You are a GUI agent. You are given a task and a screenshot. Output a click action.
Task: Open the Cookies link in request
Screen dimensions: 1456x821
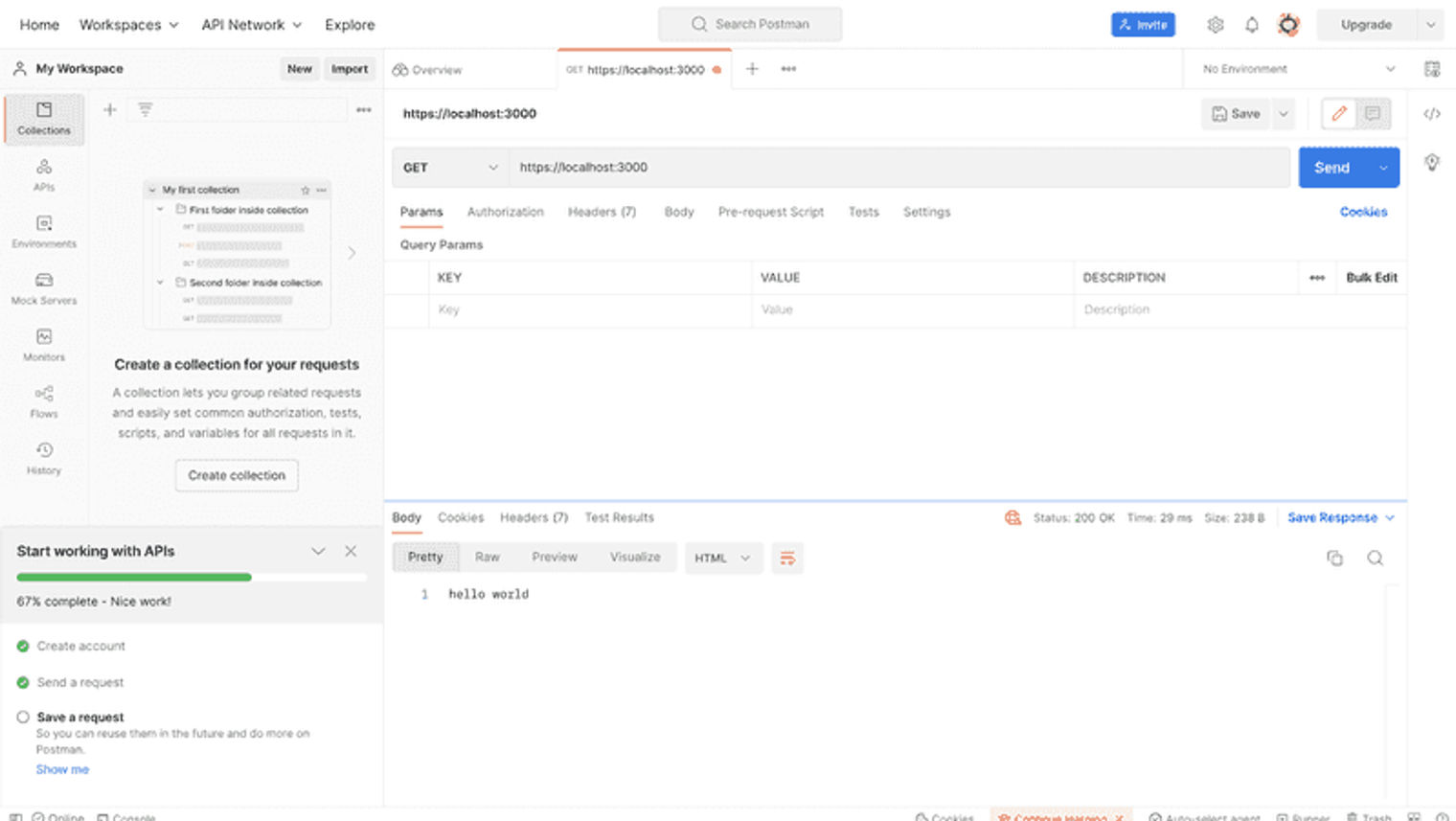pyautogui.click(x=1363, y=212)
